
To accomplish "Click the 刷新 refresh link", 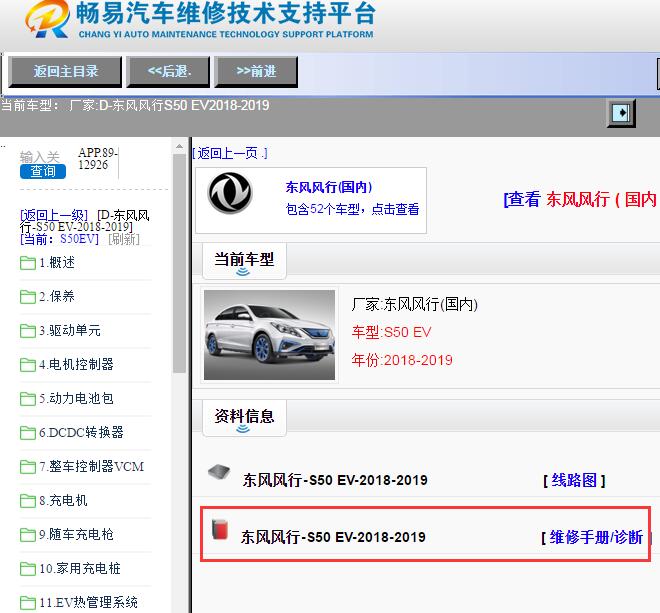I will coord(124,239).
